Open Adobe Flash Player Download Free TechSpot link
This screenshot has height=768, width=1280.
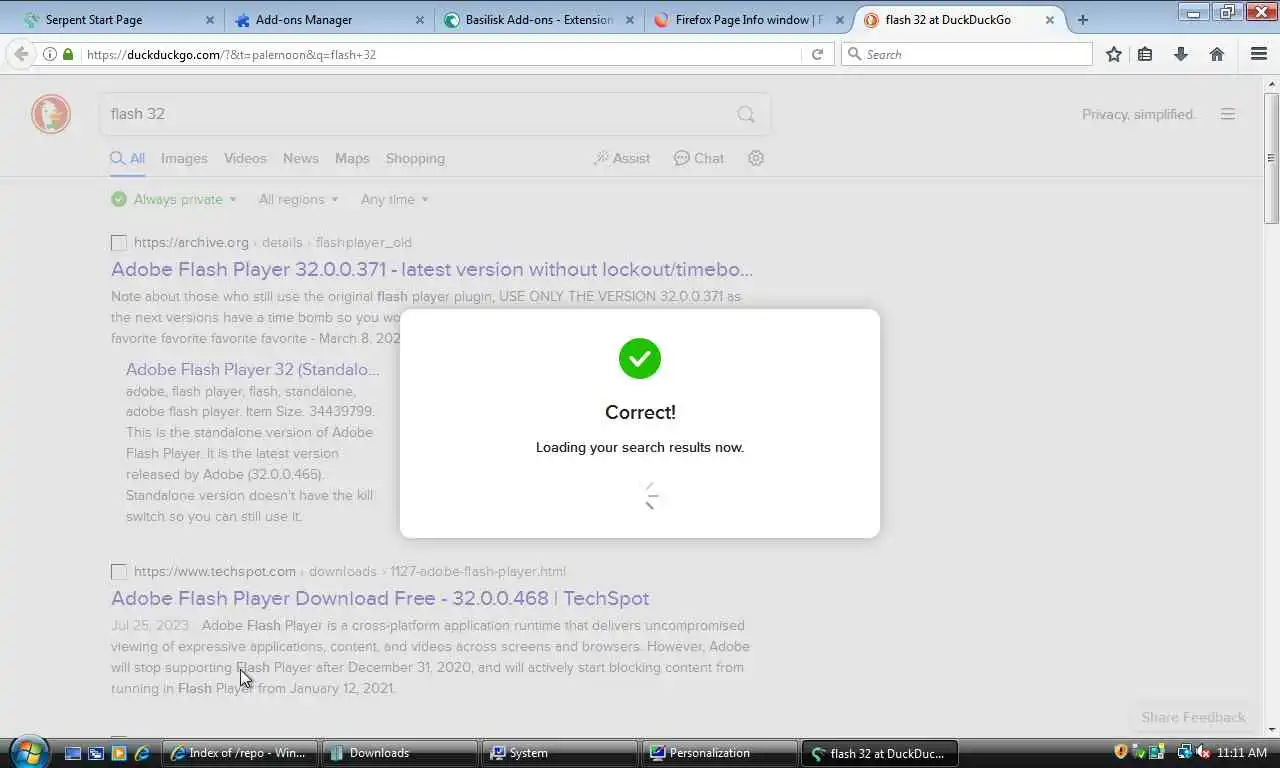tap(380, 598)
